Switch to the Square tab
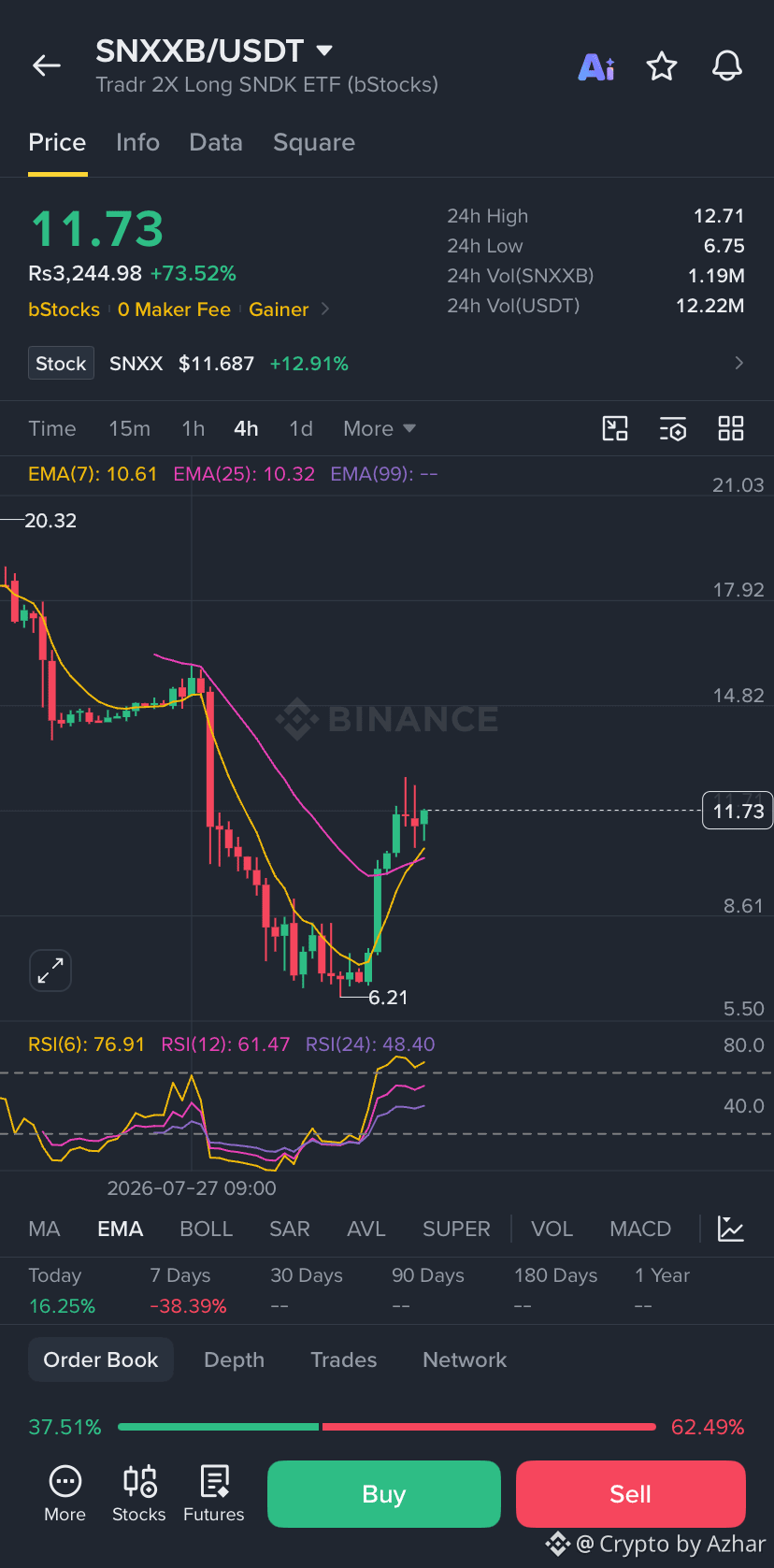 314,142
